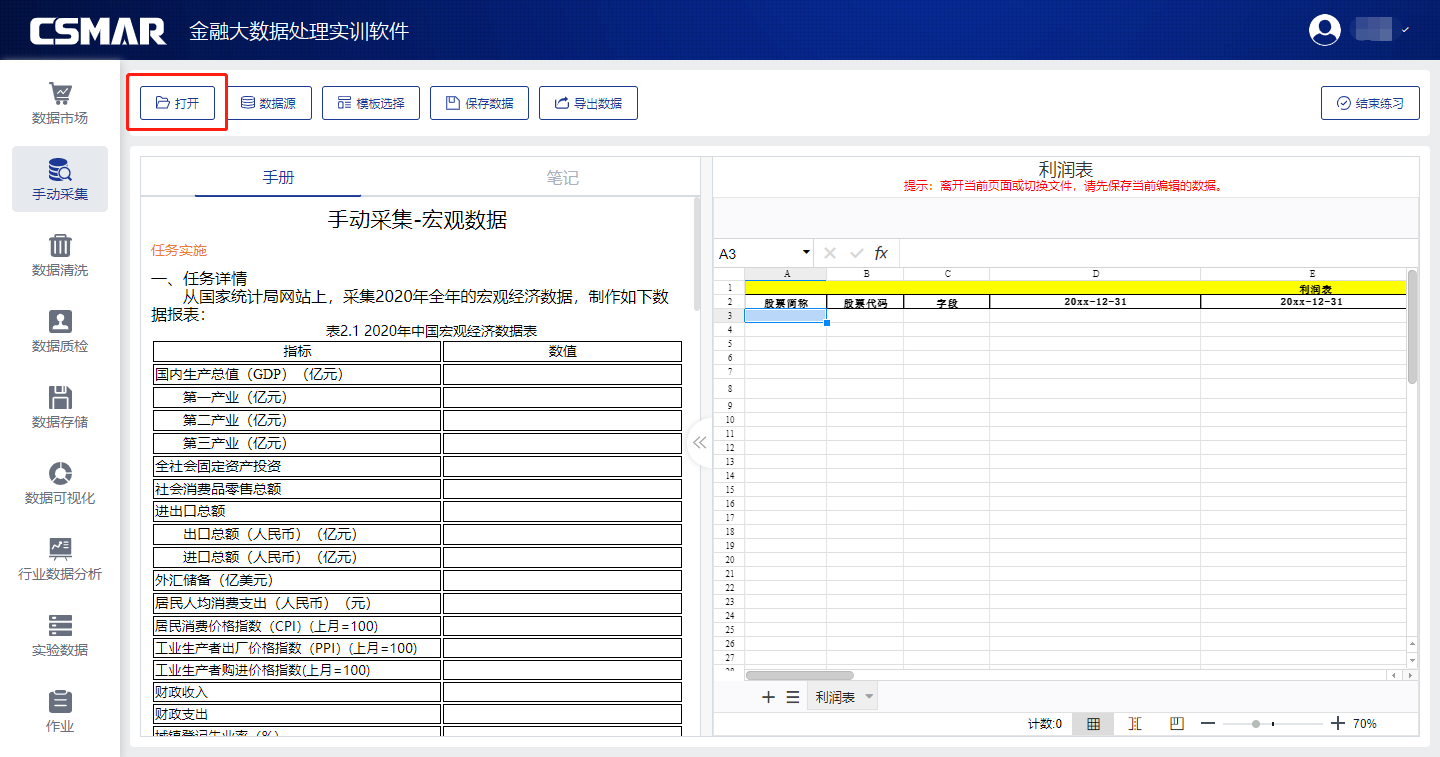
Task: Switch to normal grid view mode
Action: click(x=1093, y=724)
